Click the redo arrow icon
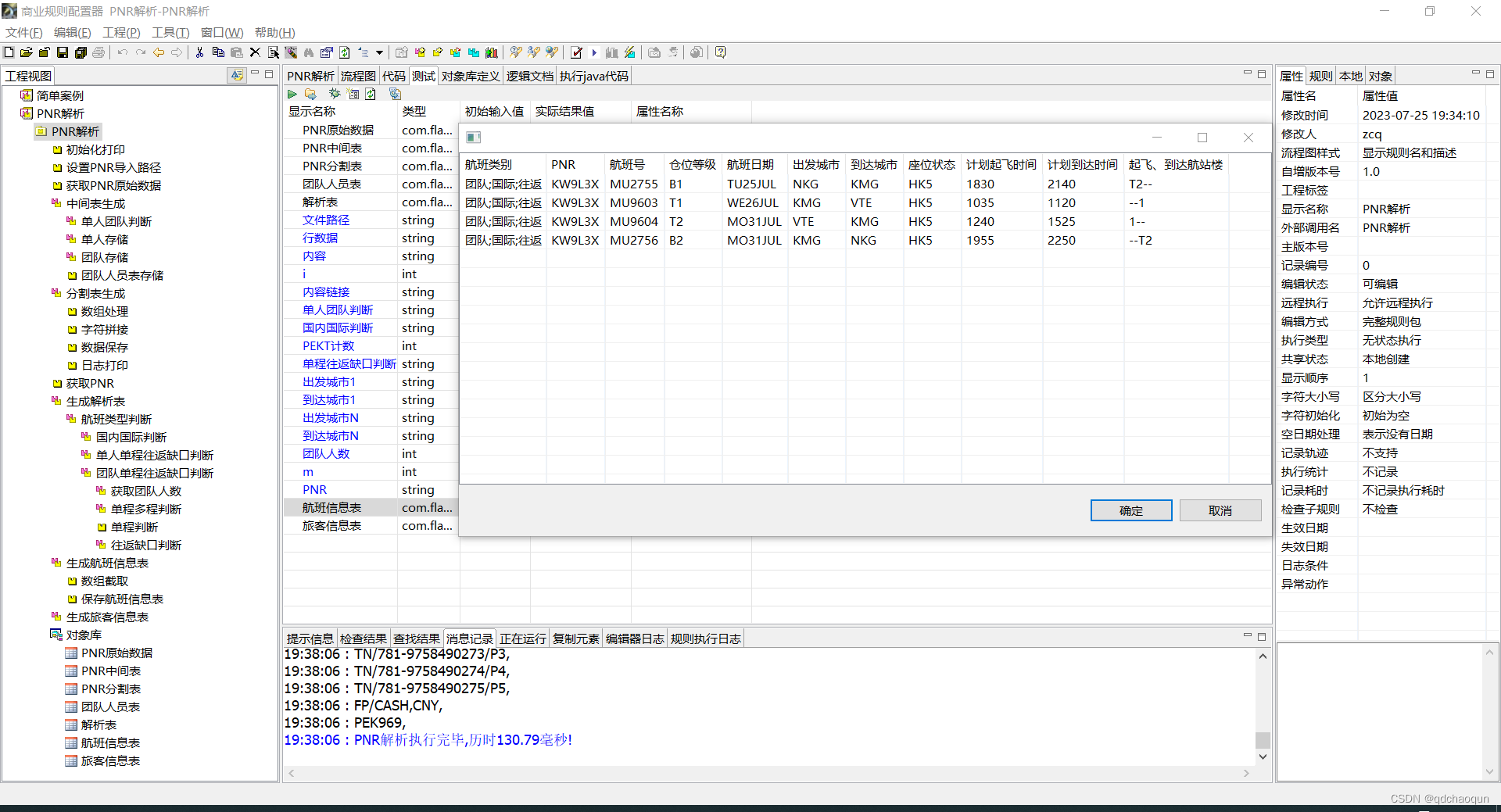The height and width of the screenshot is (812, 1501). click(141, 52)
